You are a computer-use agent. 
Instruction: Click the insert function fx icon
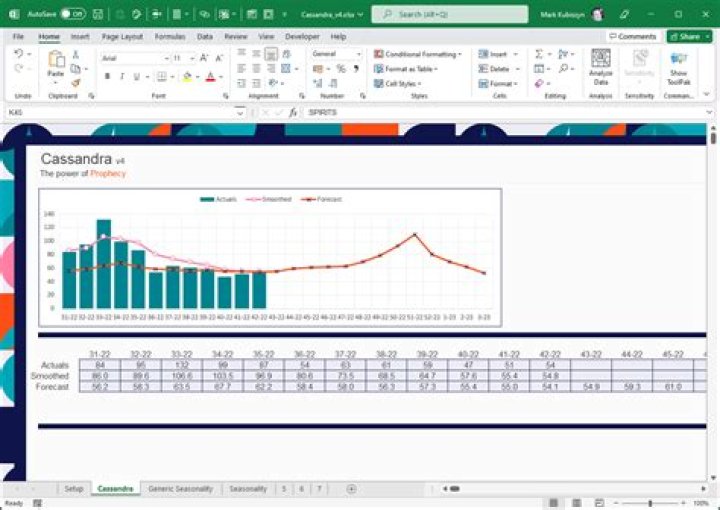(293, 113)
